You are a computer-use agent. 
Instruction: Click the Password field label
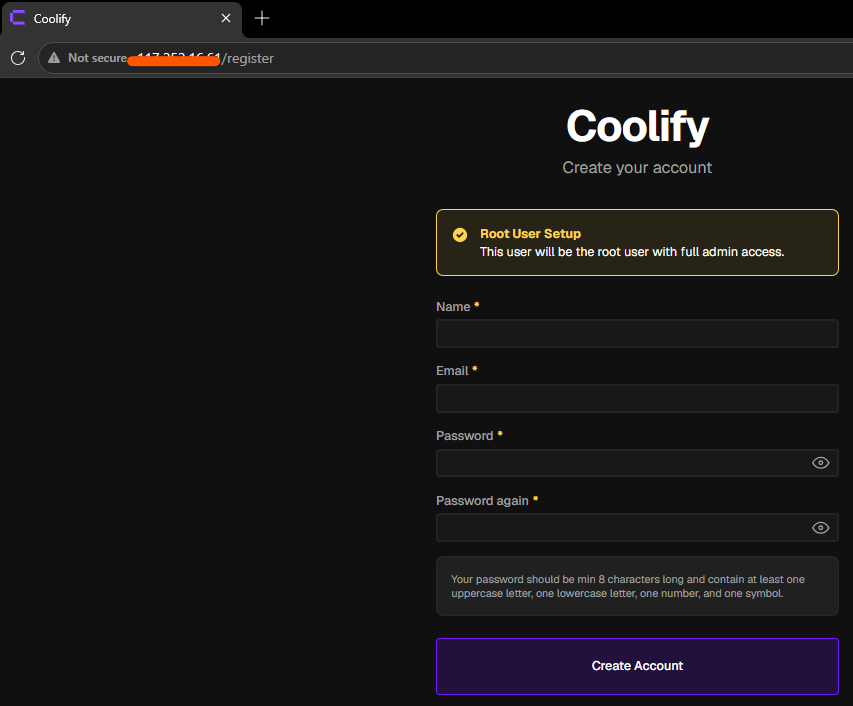pos(465,436)
